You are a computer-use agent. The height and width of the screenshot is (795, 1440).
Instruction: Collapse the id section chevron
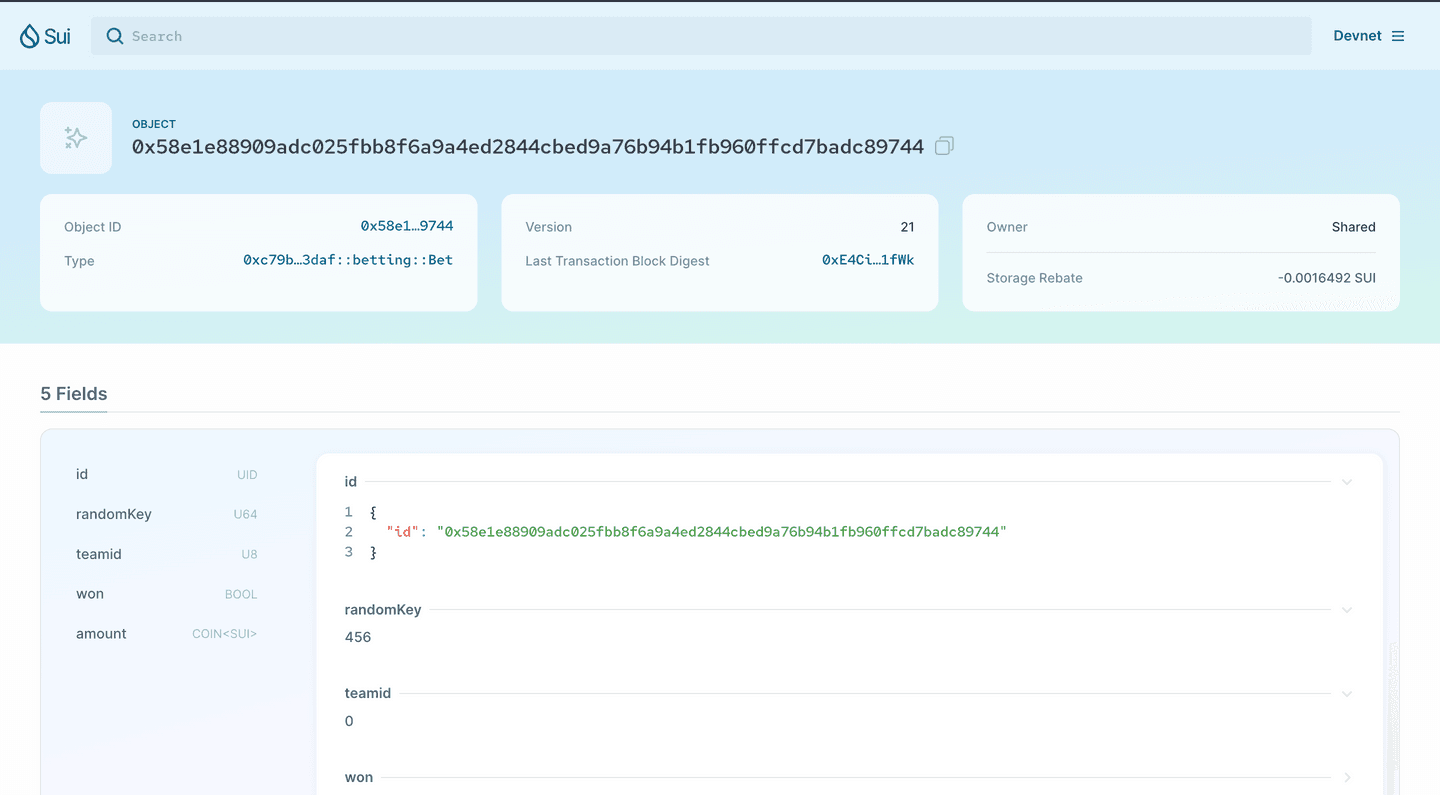point(1347,482)
